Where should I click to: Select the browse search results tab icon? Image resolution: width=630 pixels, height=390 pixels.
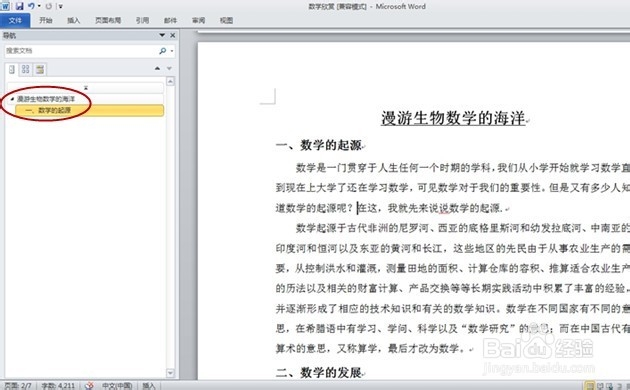pos(40,69)
